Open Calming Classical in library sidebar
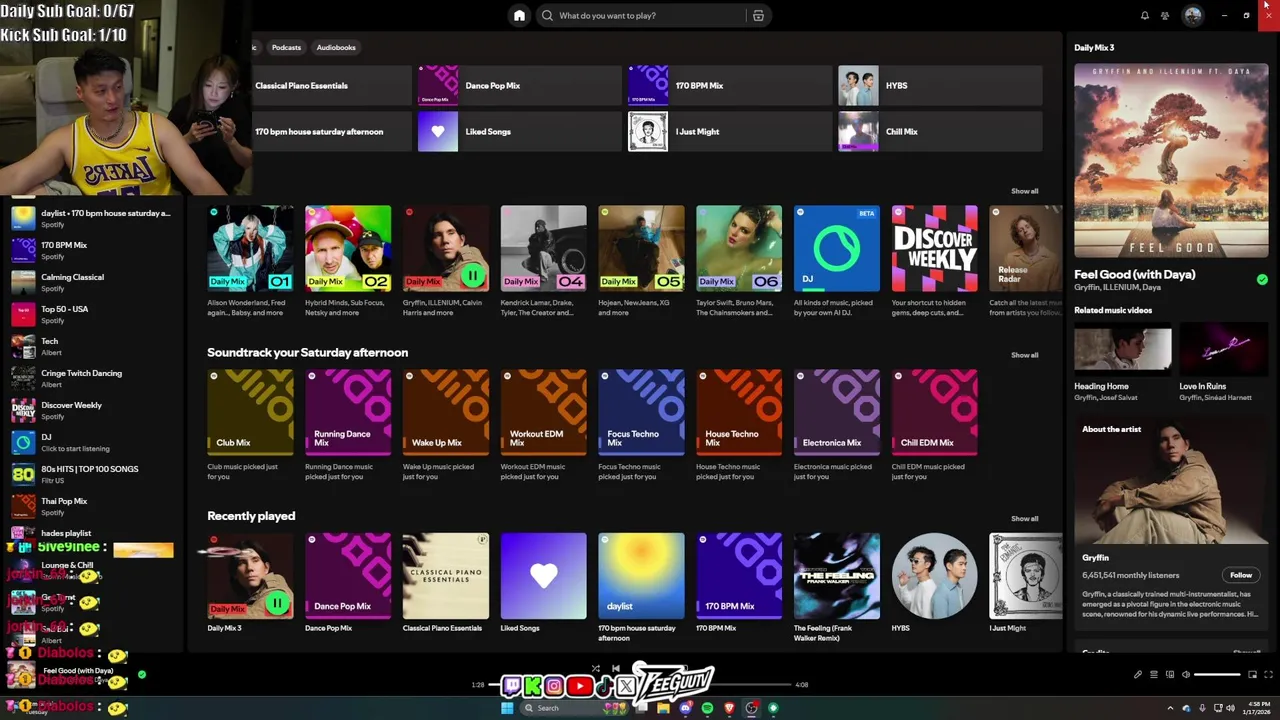This screenshot has height=720, width=1280. [95, 282]
